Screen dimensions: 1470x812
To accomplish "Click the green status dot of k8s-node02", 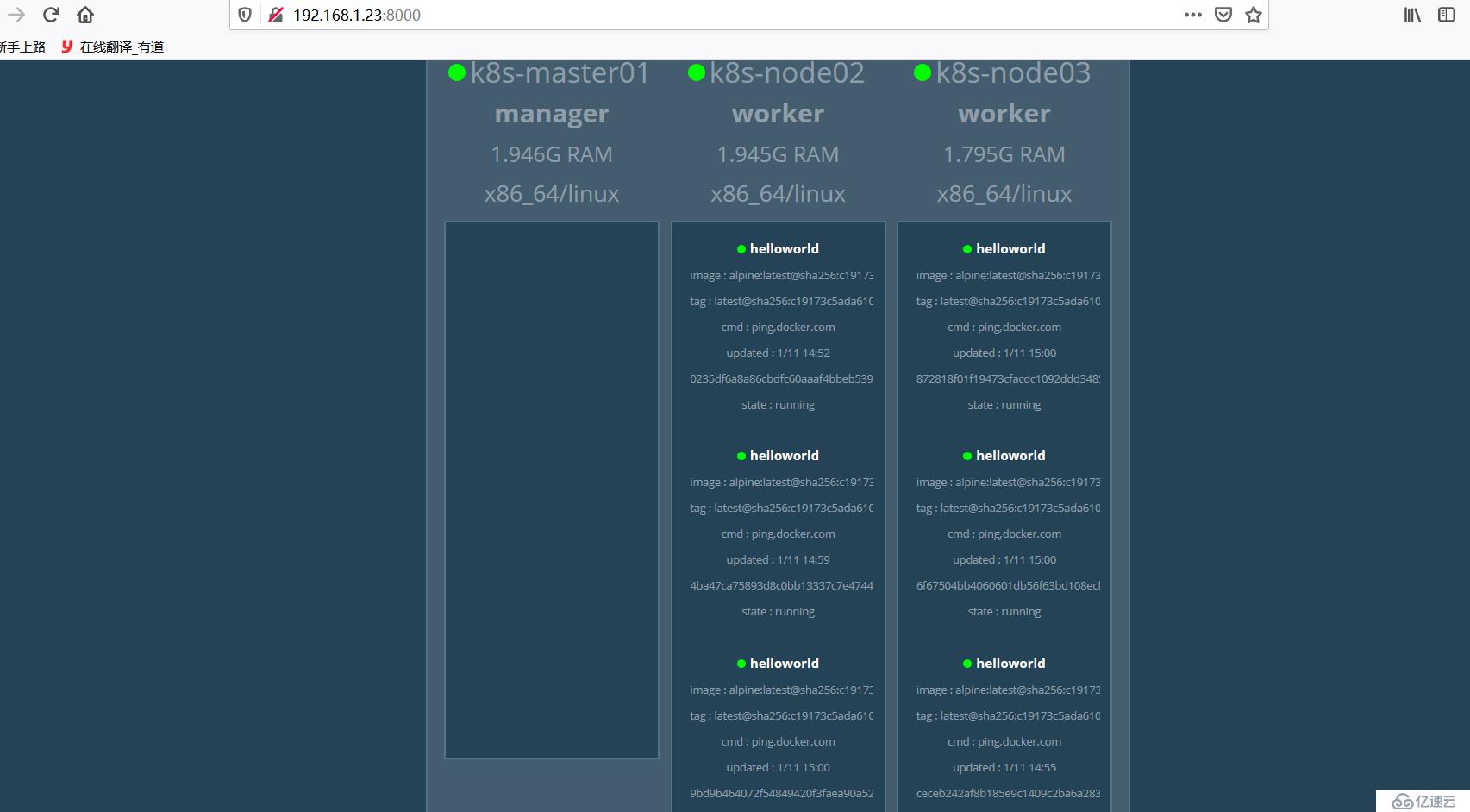I will 697,73.
